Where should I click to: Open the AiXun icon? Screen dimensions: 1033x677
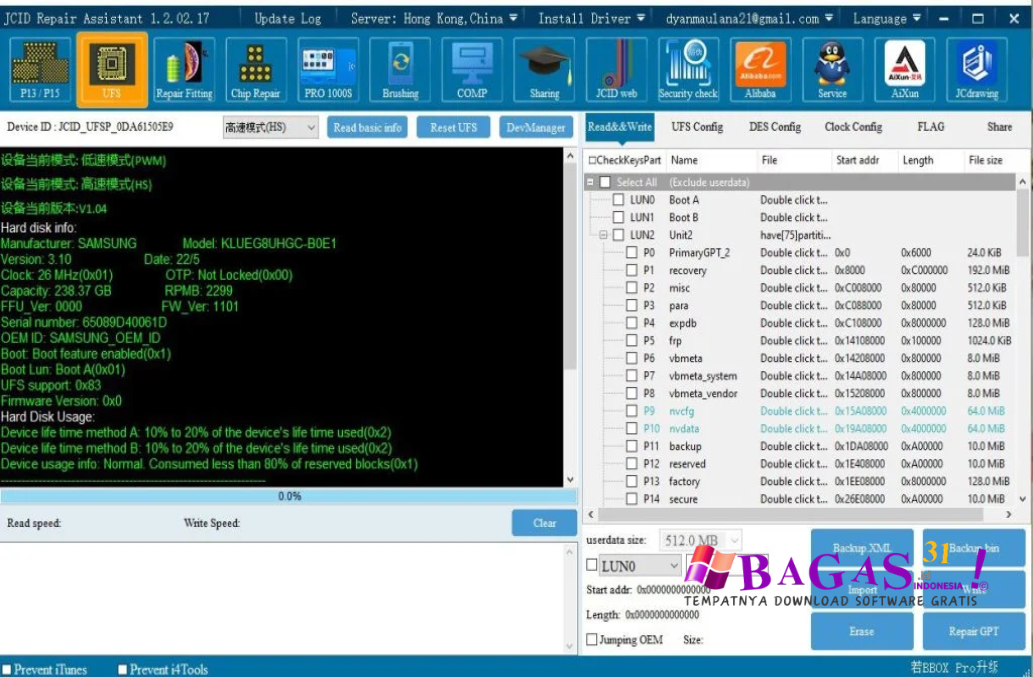point(905,69)
